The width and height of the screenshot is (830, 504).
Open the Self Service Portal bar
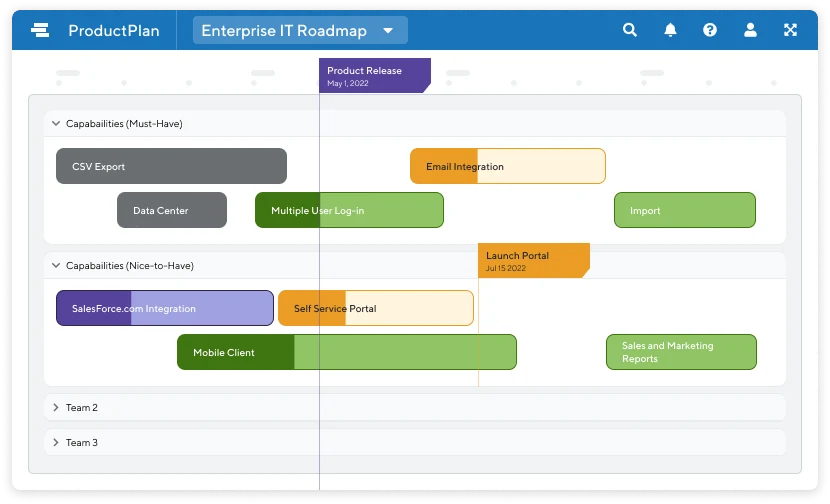[x=376, y=308]
